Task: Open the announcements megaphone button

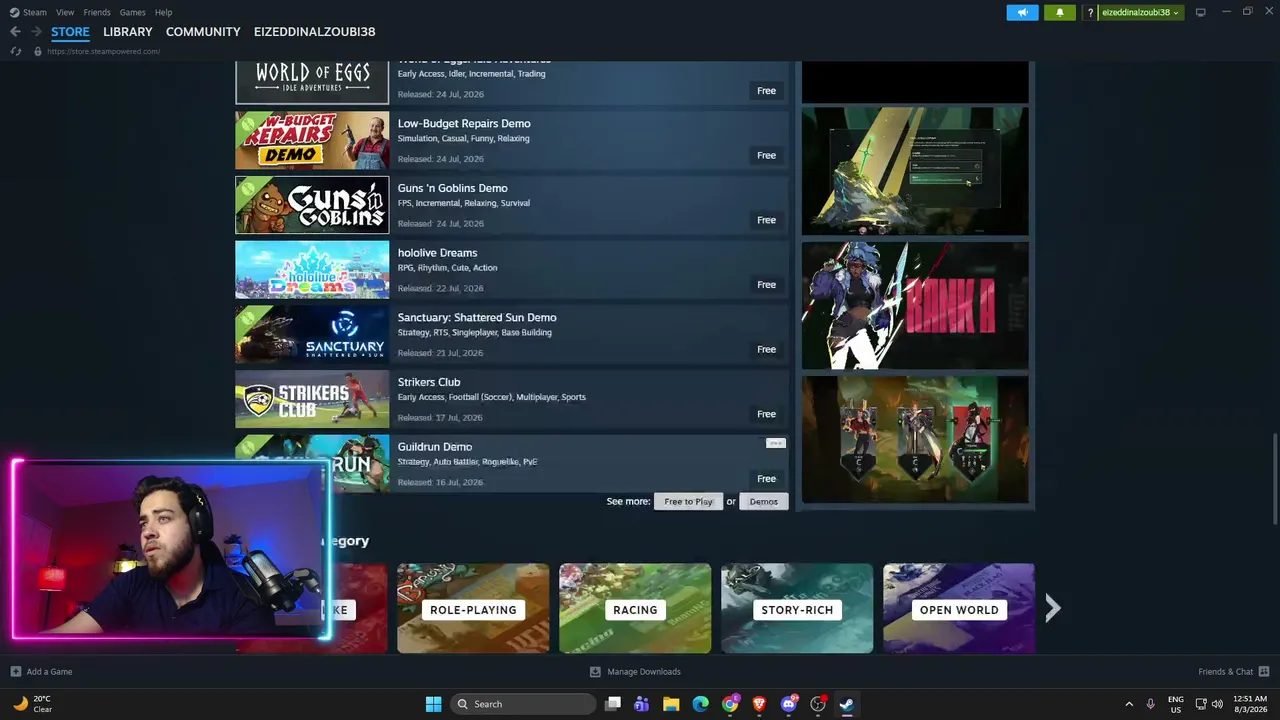Action: tap(1022, 12)
